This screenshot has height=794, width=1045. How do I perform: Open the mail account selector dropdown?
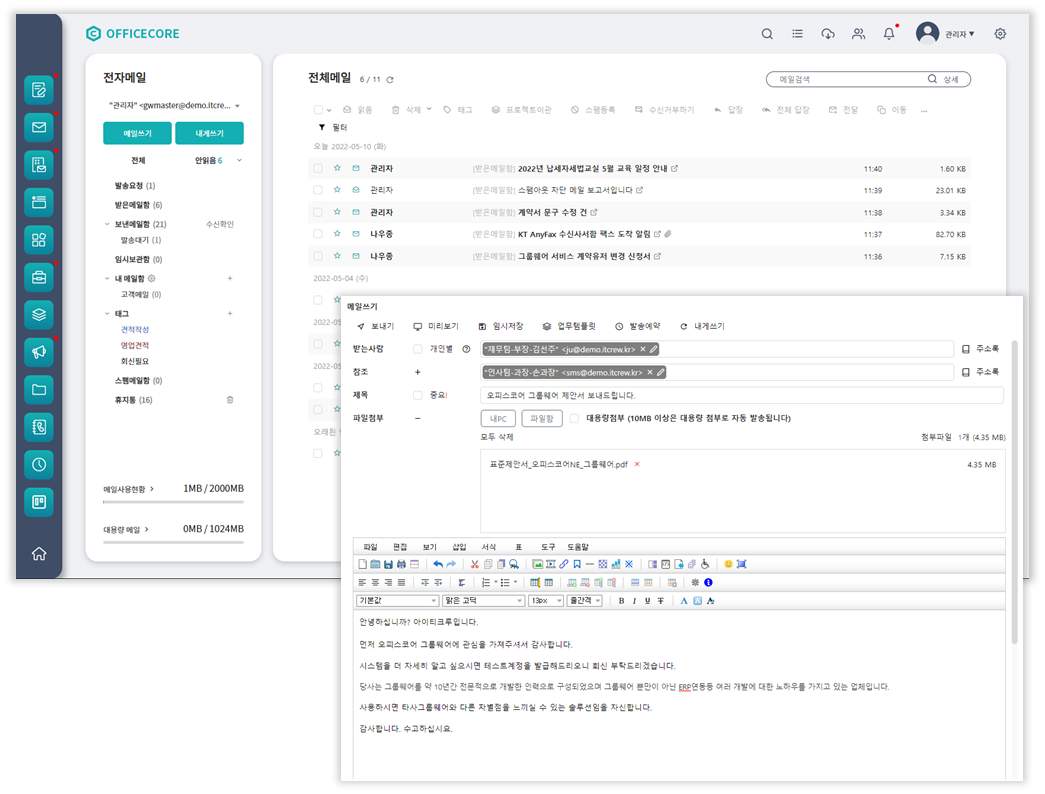click(237, 106)
